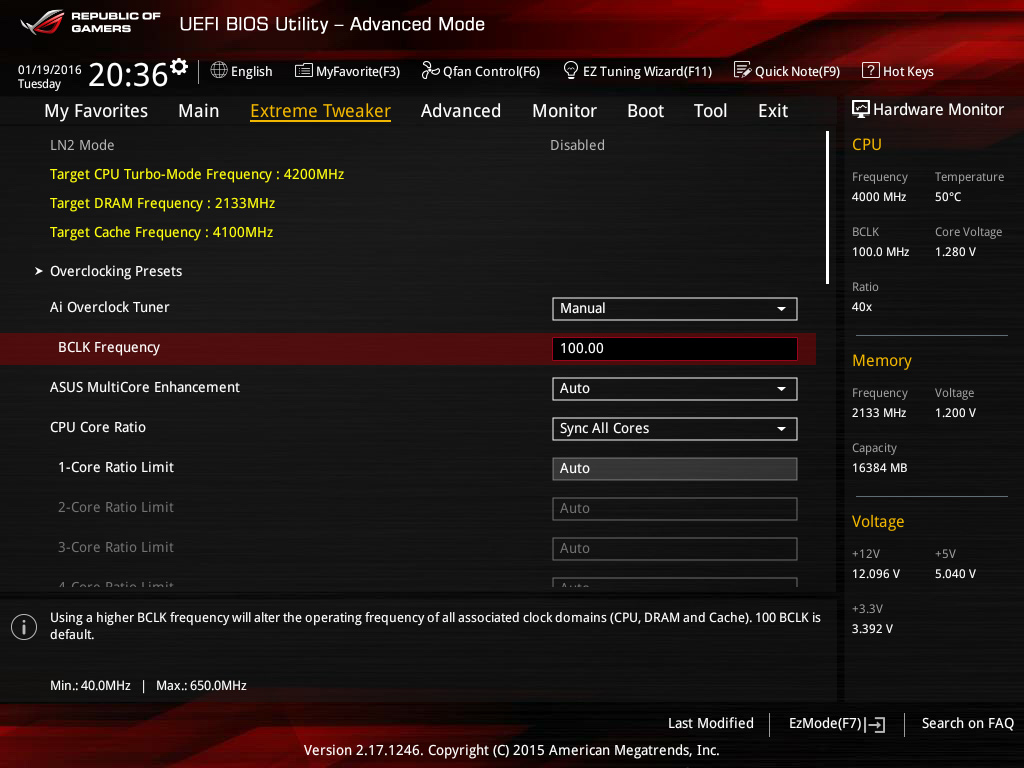Click the settings gear icon beside the clock
This screenshot has width=1024, height=768.
click(x=179, y=67)
